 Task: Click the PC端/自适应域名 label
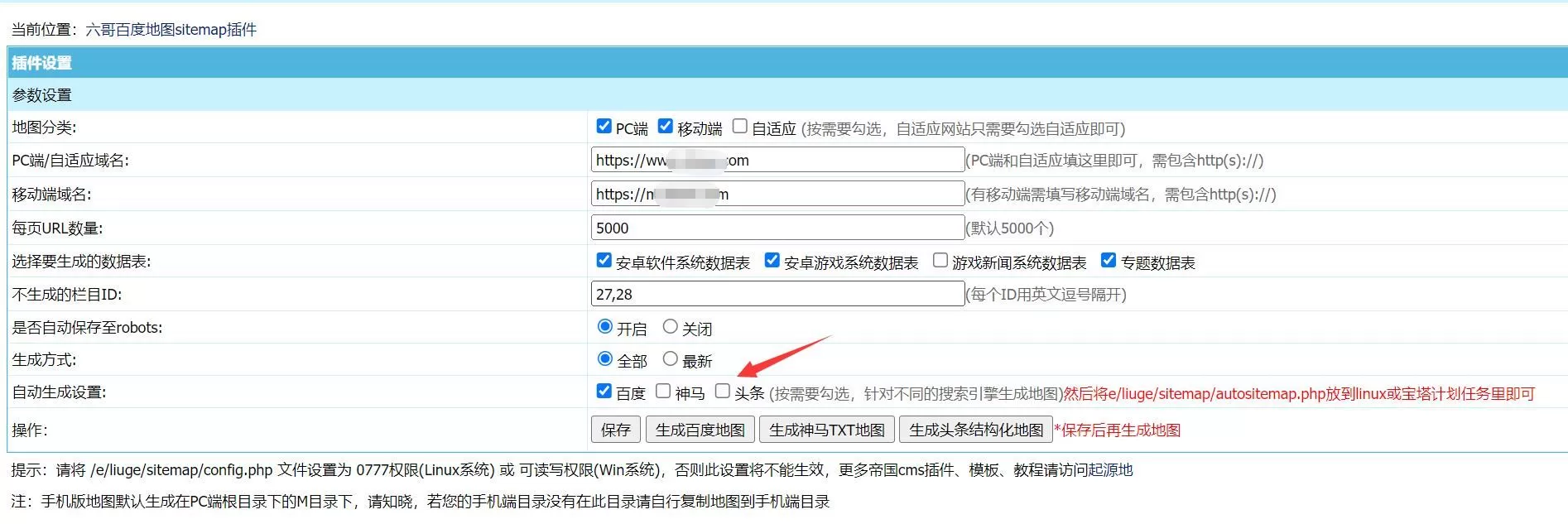click(70, 161)
